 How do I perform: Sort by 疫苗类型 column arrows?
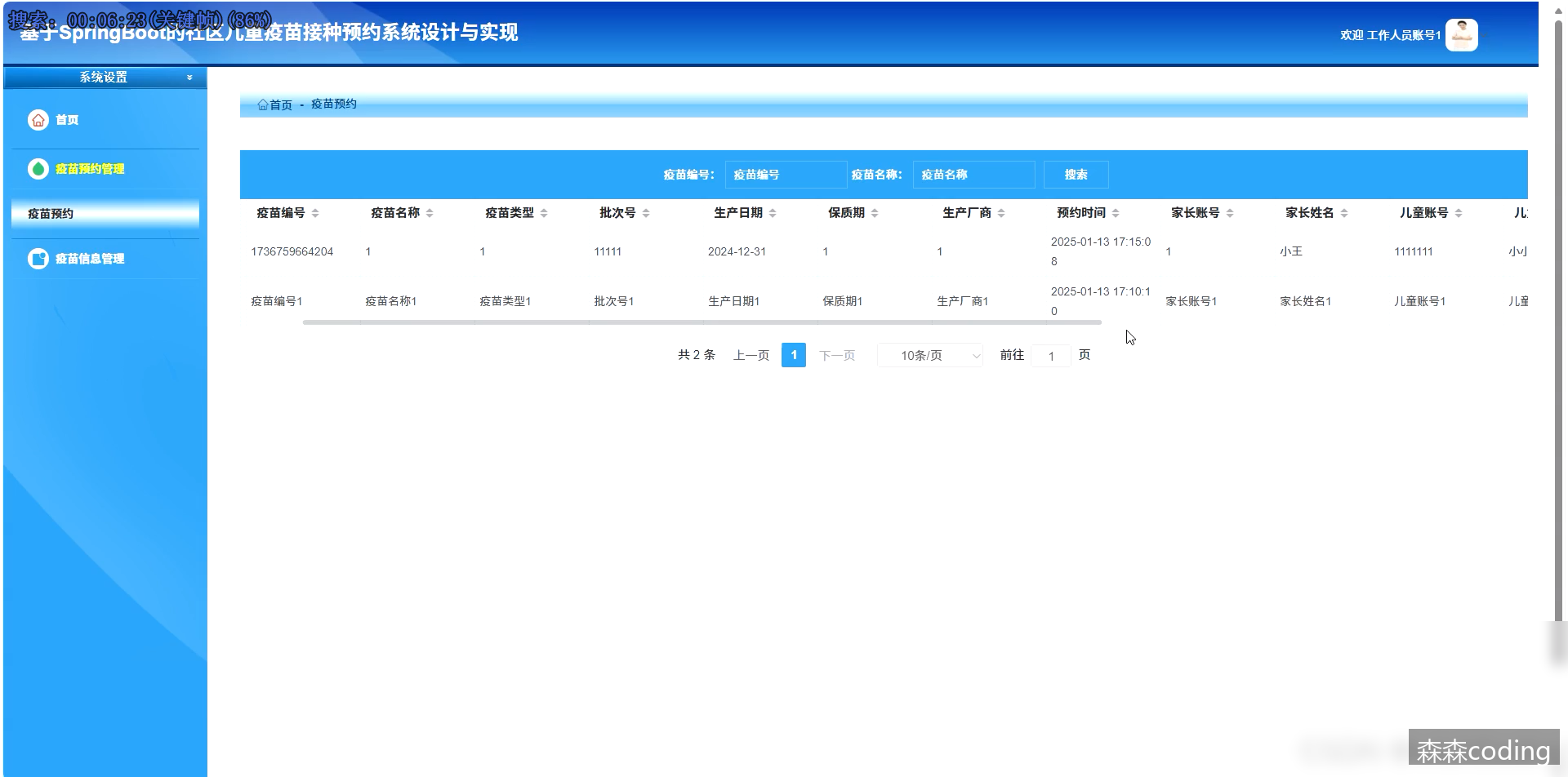(x=544, y=213)
